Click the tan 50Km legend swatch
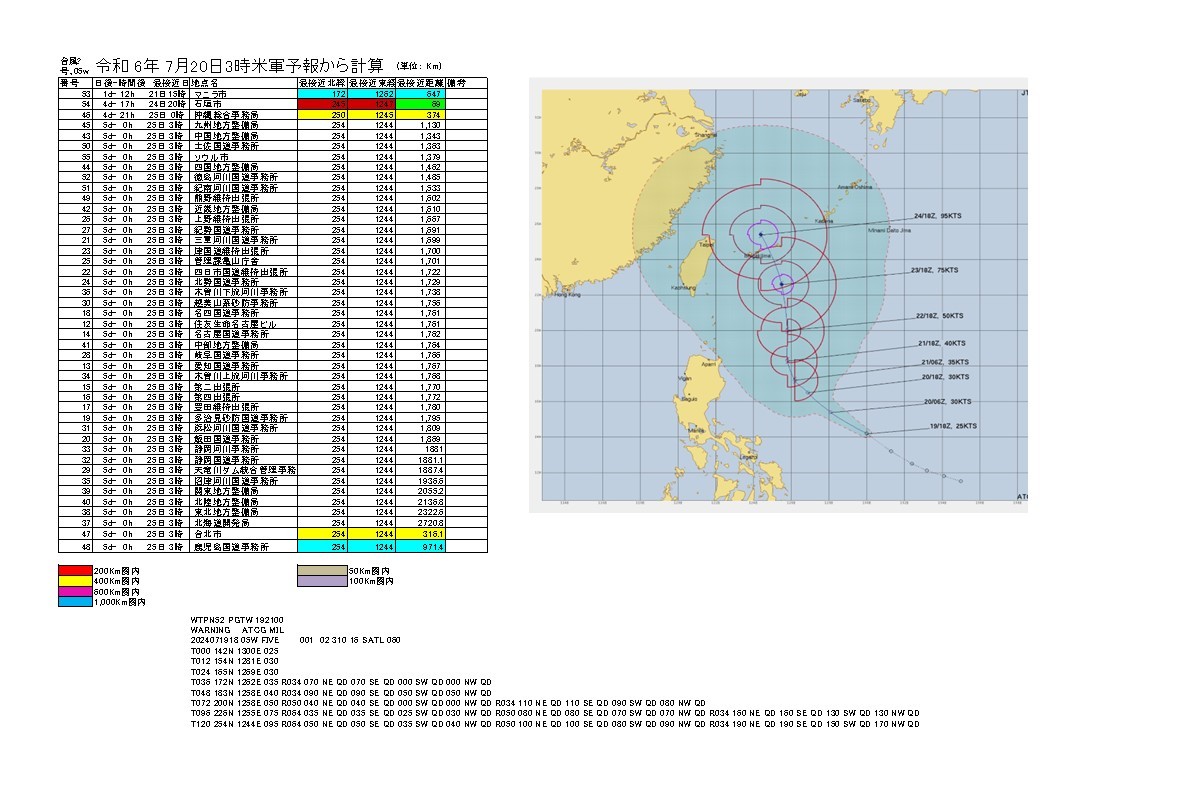The height and width of the screenshot is (802, 1198). tap(322, 571)
